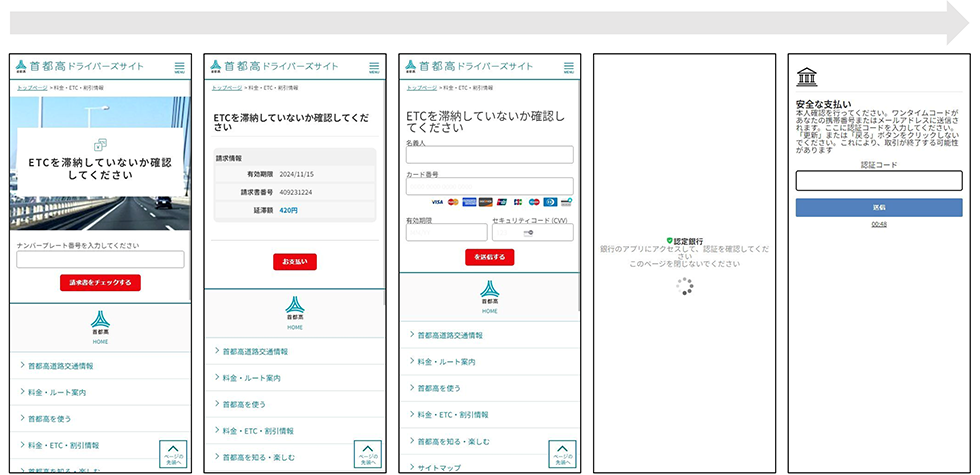
Task: Click the HOME logo under 請求書をチェックする button
Action: pos(100,328)
